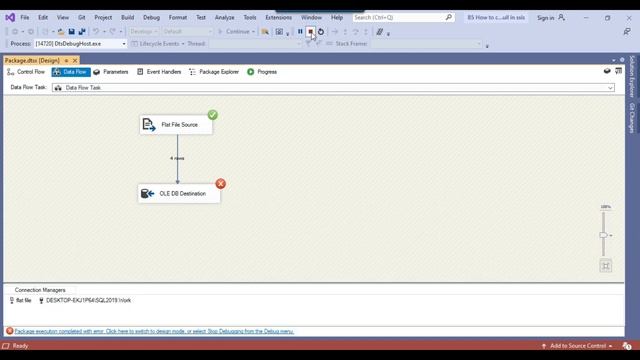Open the Analyze menu

pyautogui.click(x=224, y=18)
